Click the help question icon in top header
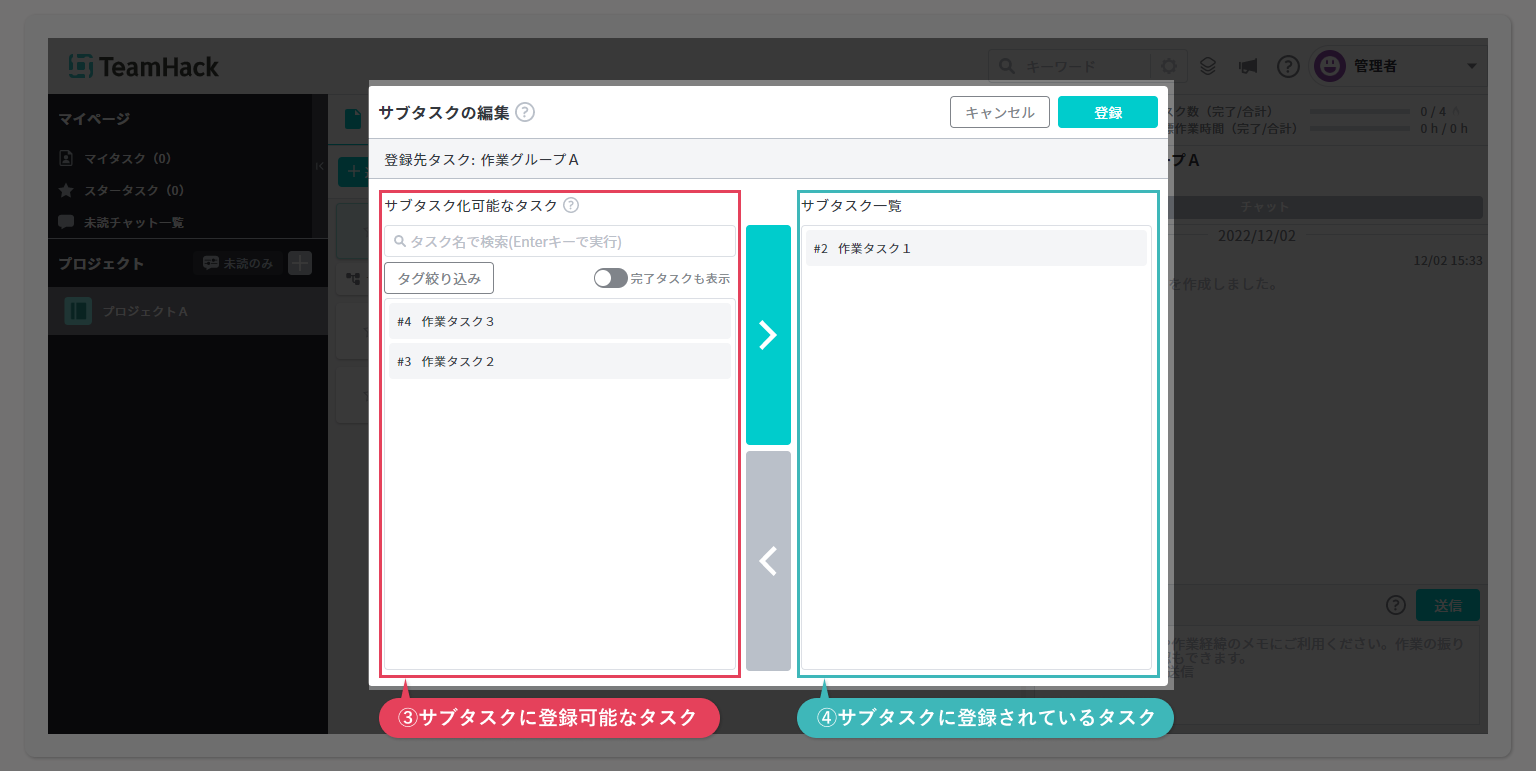Viewport: 1536px width, 771px height. [x=1288, y=66]
